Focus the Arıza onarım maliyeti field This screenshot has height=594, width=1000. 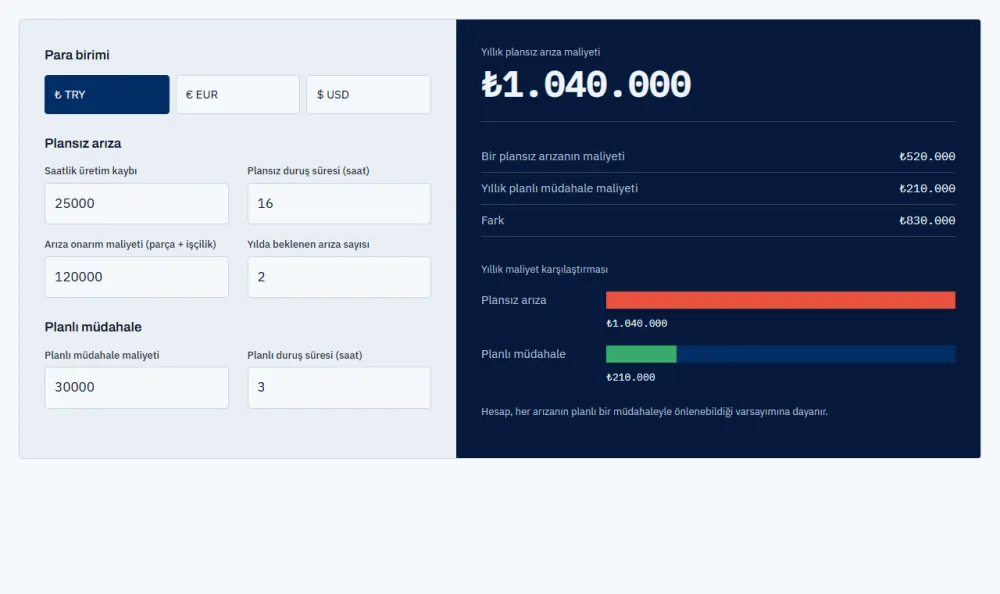[x=136, y=277]
